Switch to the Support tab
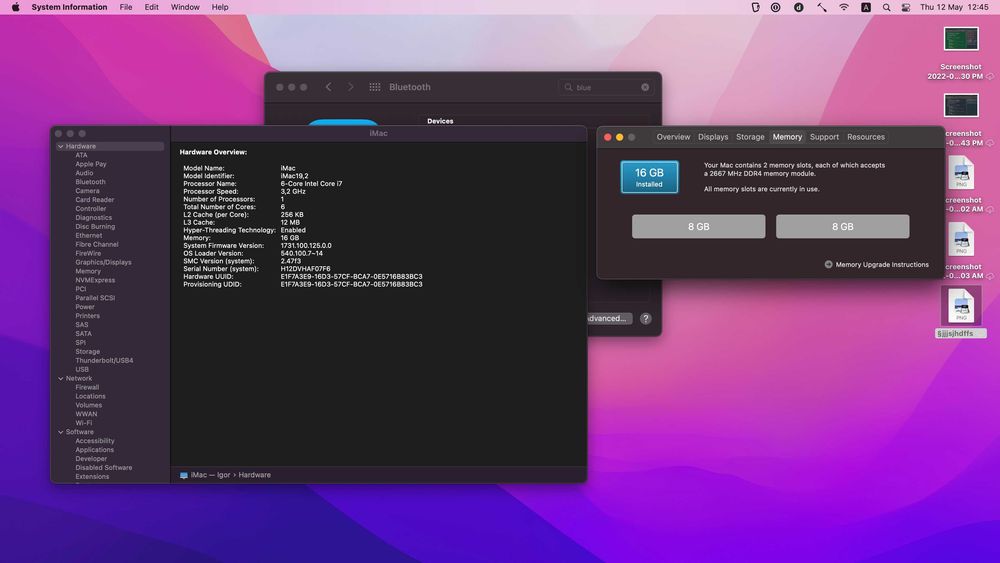The image size is (1000, 563). point(824,136)
